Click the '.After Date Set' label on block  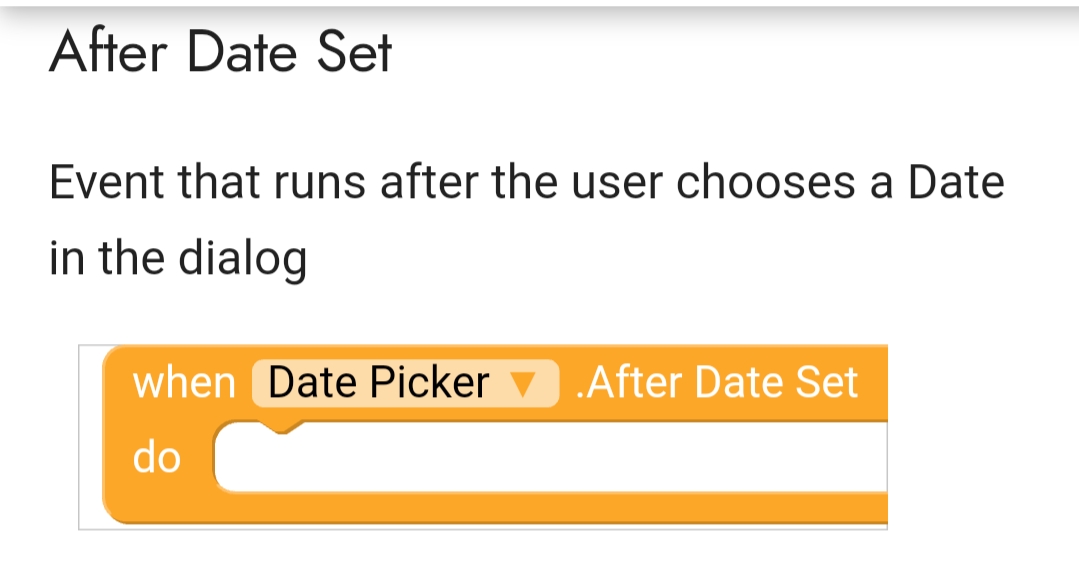(x=717, y=383)
